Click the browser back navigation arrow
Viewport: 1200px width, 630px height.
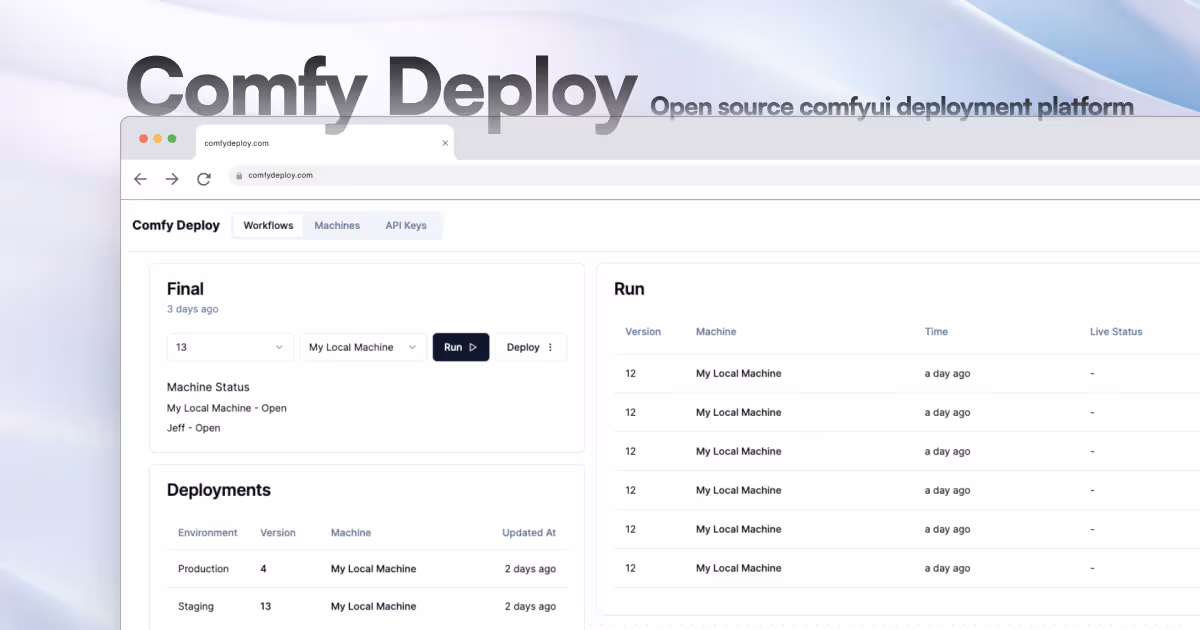pyautogui.click(x=140, y=179)
